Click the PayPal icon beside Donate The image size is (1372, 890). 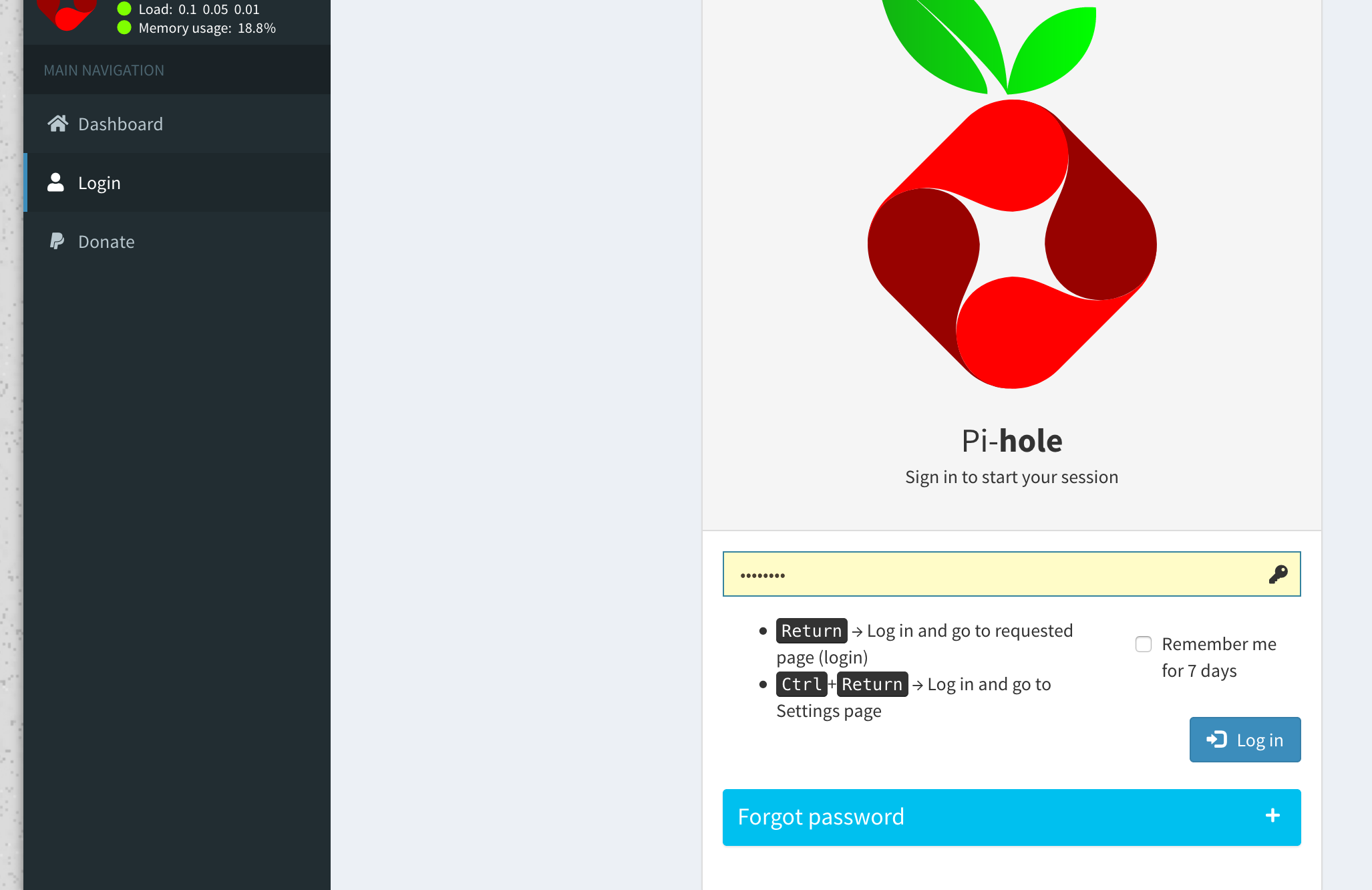coord(57,241)
